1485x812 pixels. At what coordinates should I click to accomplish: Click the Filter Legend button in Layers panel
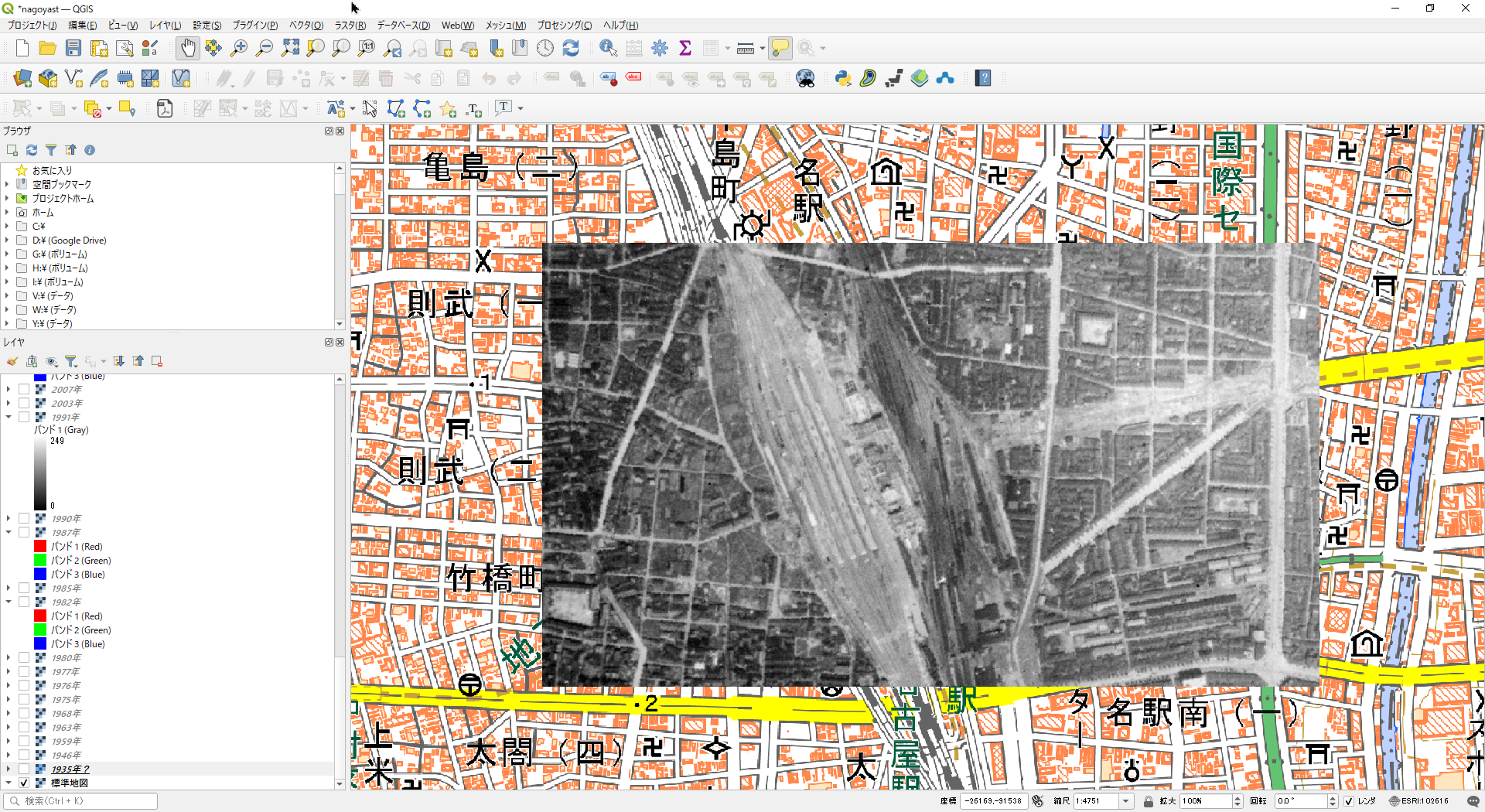point(71,361)
